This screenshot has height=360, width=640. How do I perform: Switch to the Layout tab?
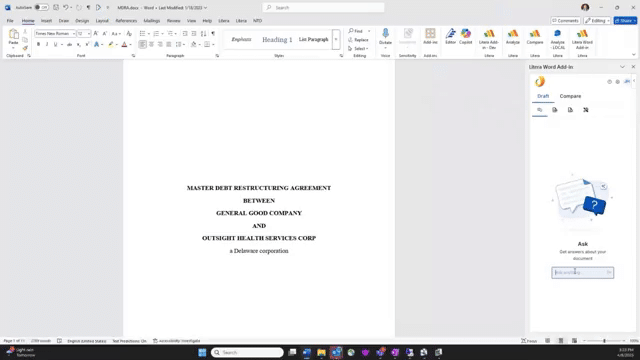pyautogui.click(x=102, y=20)
